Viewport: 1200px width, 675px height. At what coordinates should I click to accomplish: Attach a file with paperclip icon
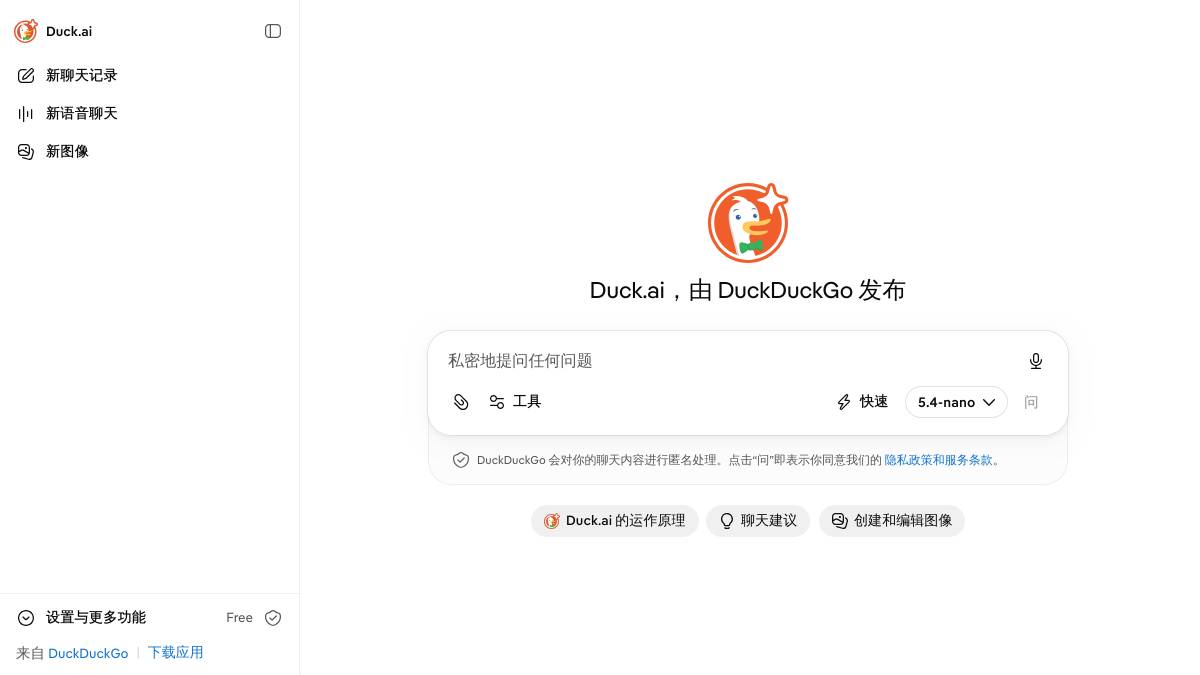(461, 402)
